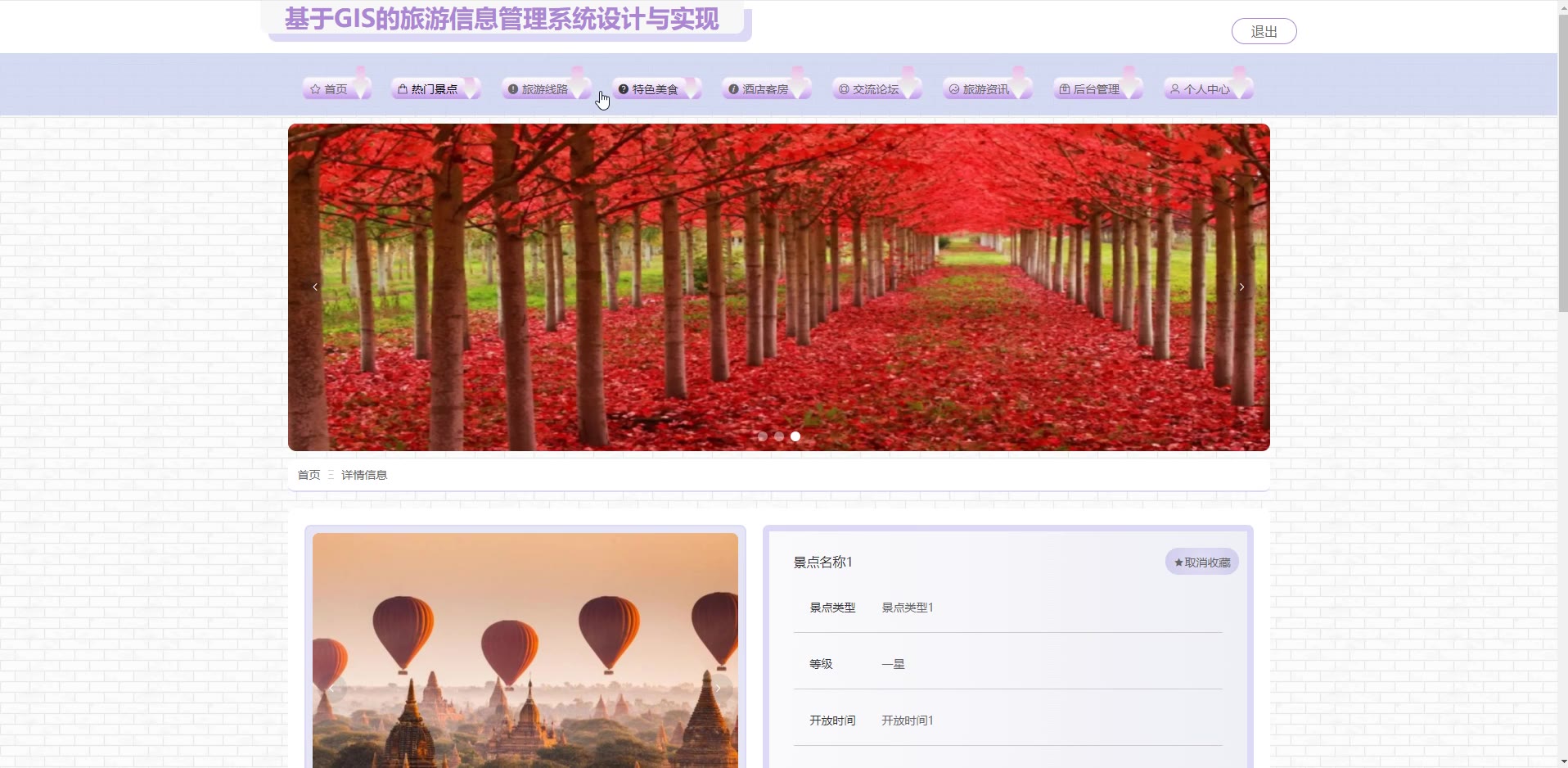Screen dimensions: 1568x768
Task: Click the red maple forest banner image
Action: point(779,287)
